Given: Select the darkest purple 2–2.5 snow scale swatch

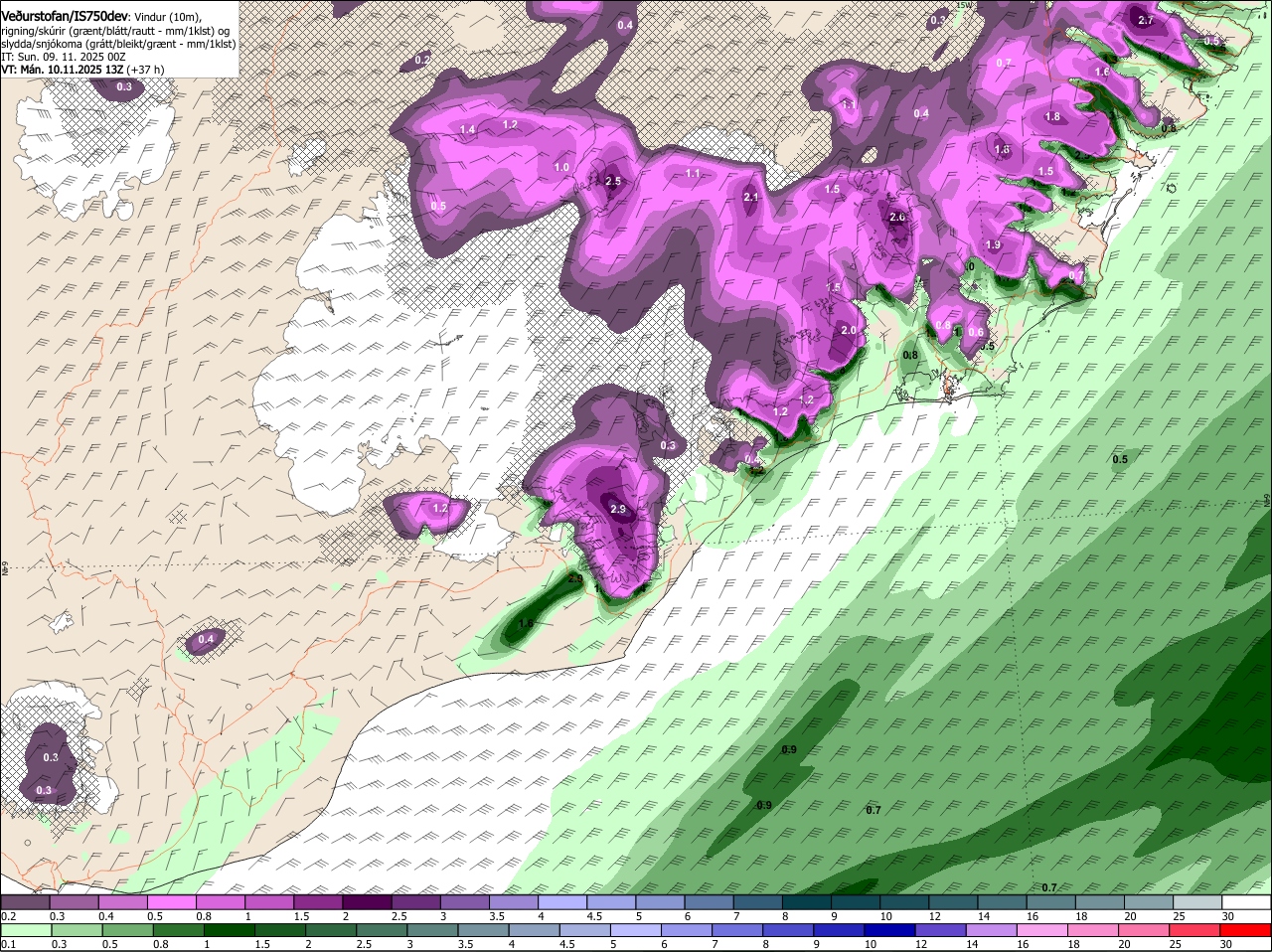Looking at the screenshot, I should click(367, 902).
